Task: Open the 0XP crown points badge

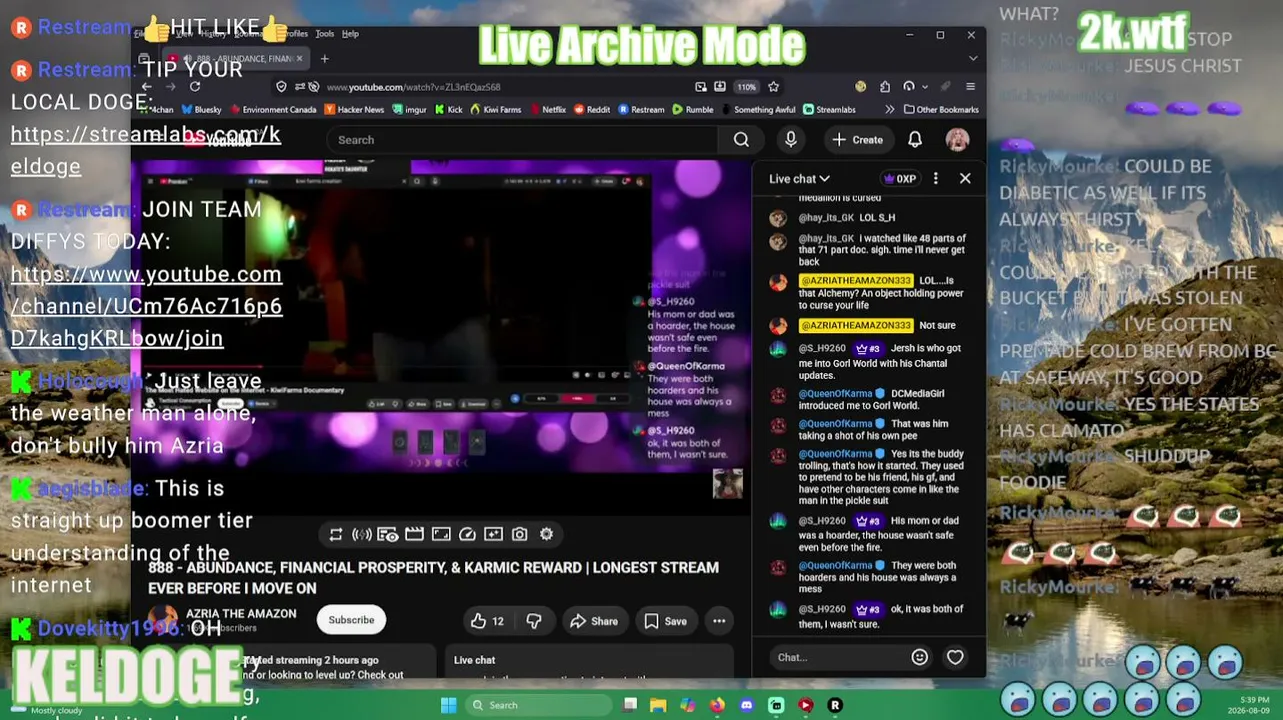Action: [x=900, y=179]
